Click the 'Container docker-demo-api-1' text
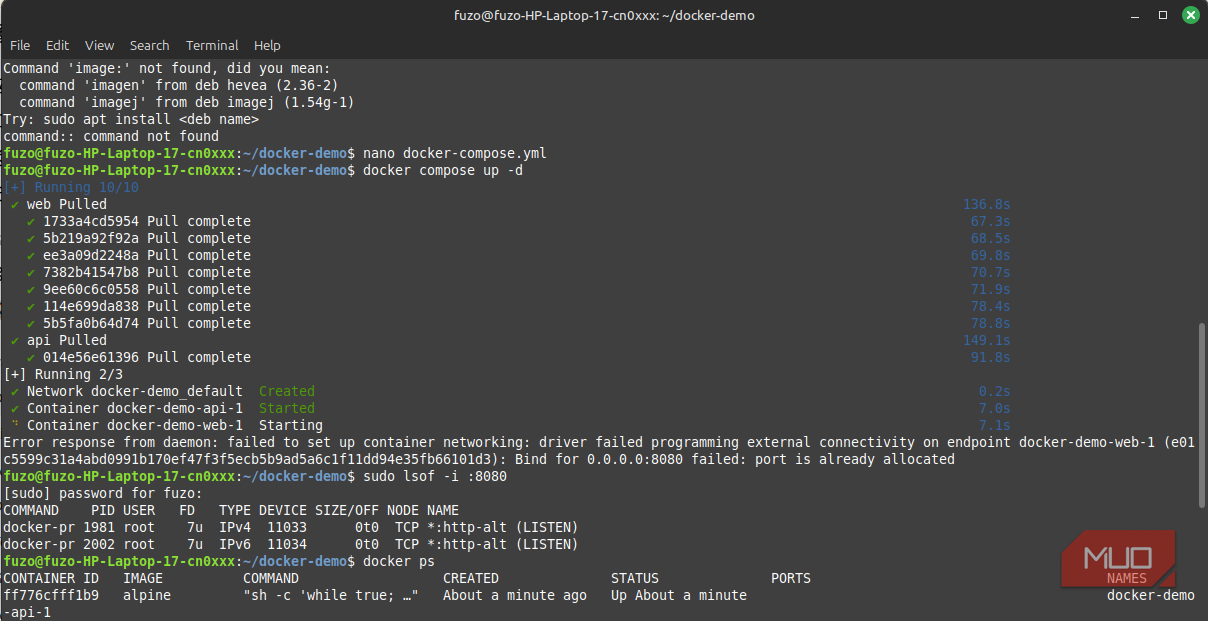The image size is (1208, 621). click(x=135, y=408)
